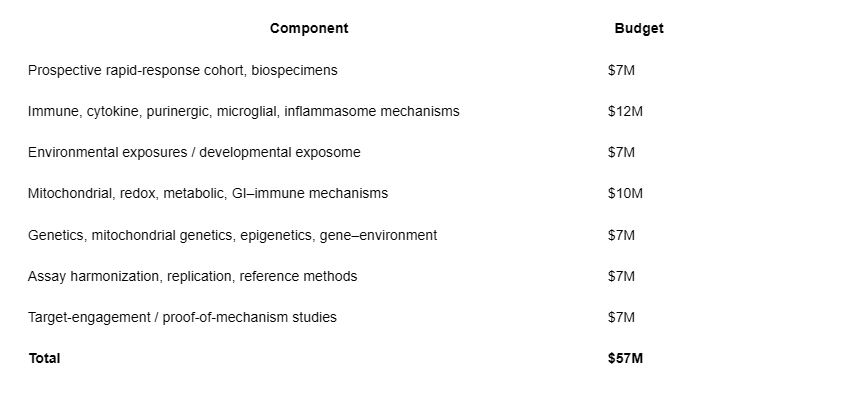Select Genetics, mitochondrial genetics, epigenetics cell
The height and width of the screenshot is (407, 851).
[232, 236]
